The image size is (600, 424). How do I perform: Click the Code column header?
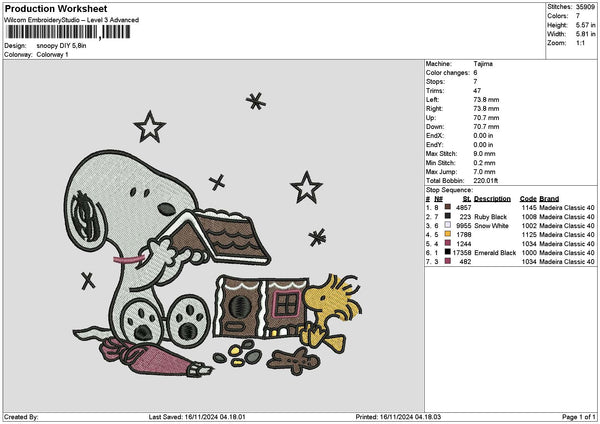pyautogui.click(x=528, y=198)
